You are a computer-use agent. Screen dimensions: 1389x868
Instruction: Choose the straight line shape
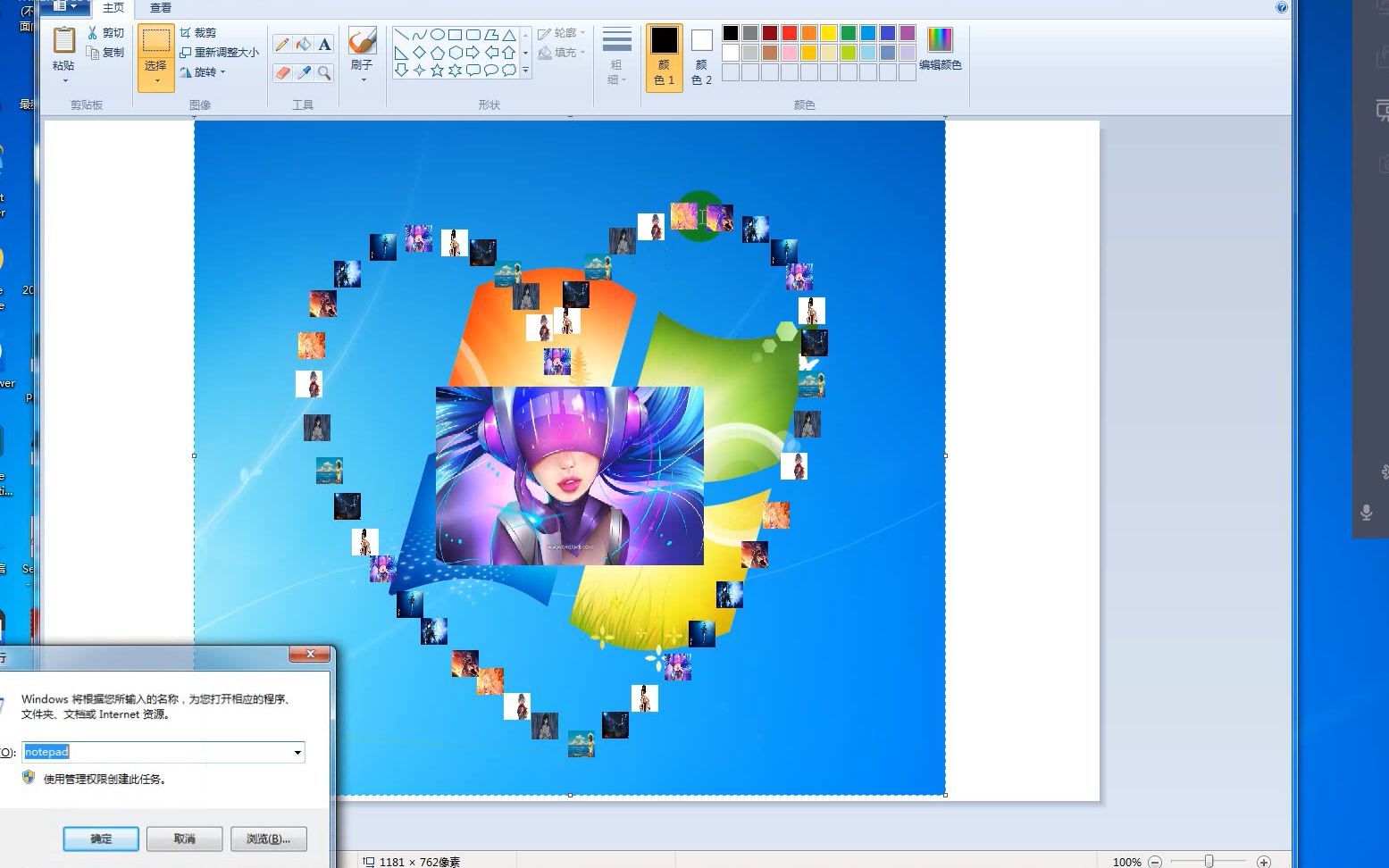tap(401, 35)
